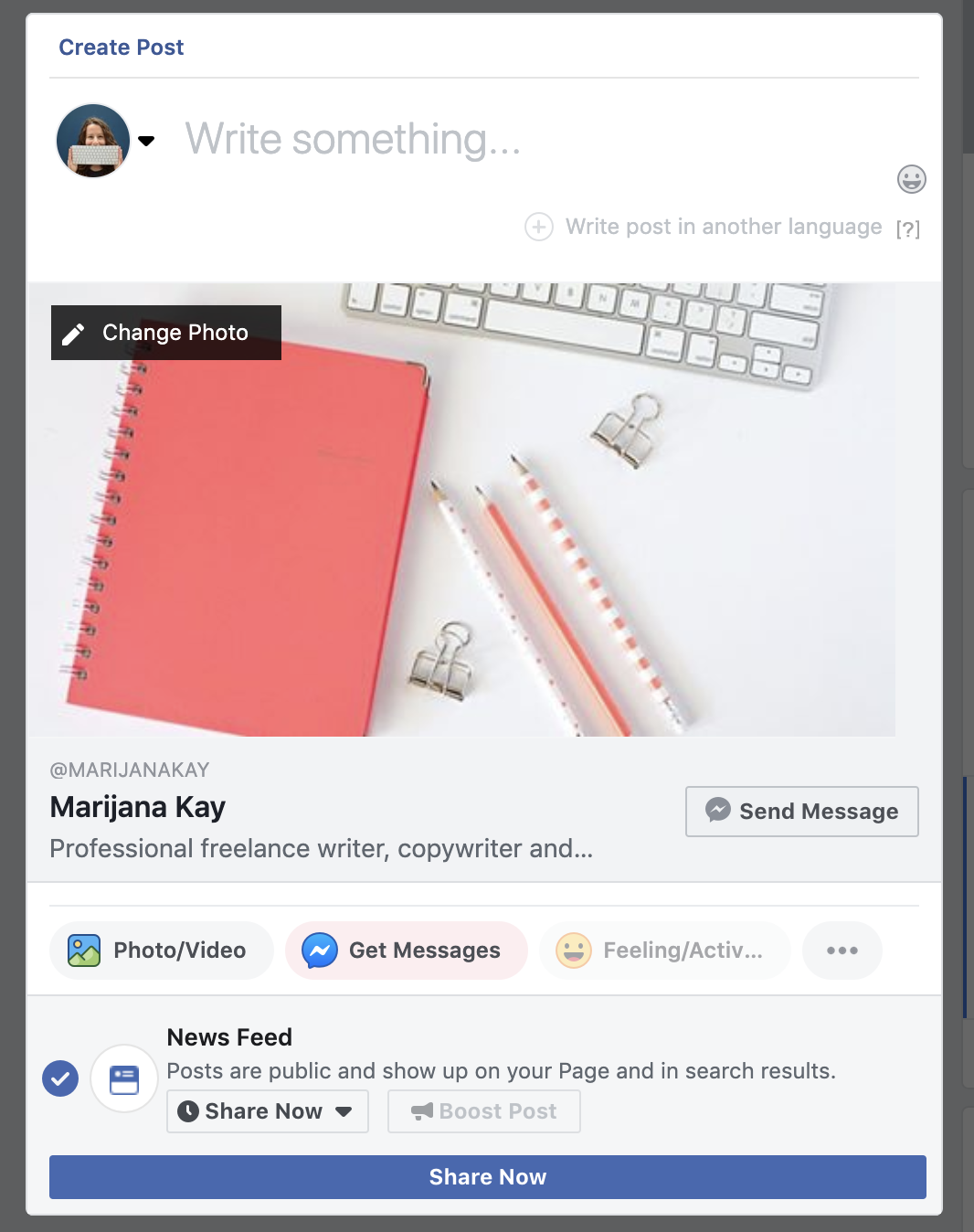Click the plus icon for another language
The width and height of the screenshot is (974, 1232).
tap(539, 227)
